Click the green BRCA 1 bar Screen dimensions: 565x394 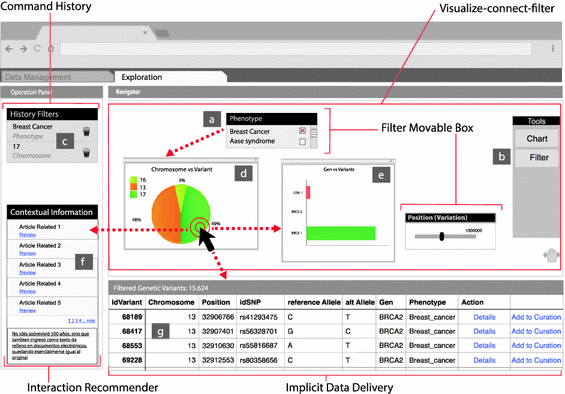(341, 233)
